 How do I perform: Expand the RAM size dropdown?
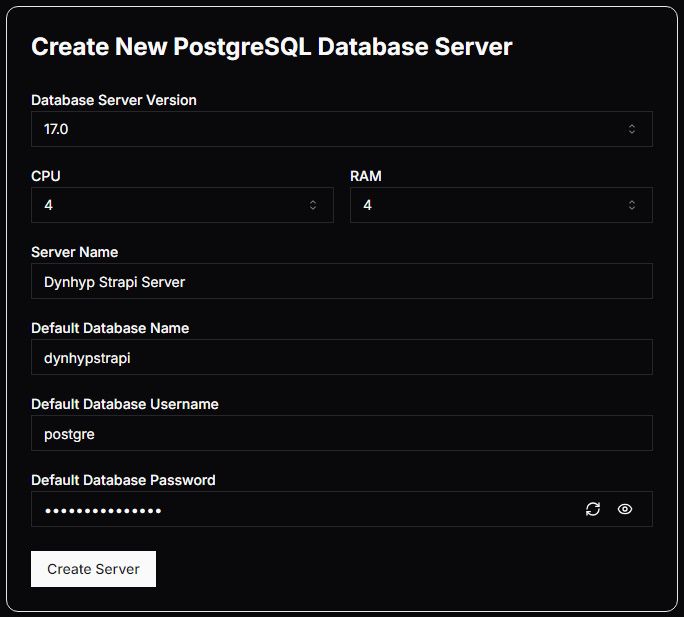pyautogui.click(x=501, y=205)
